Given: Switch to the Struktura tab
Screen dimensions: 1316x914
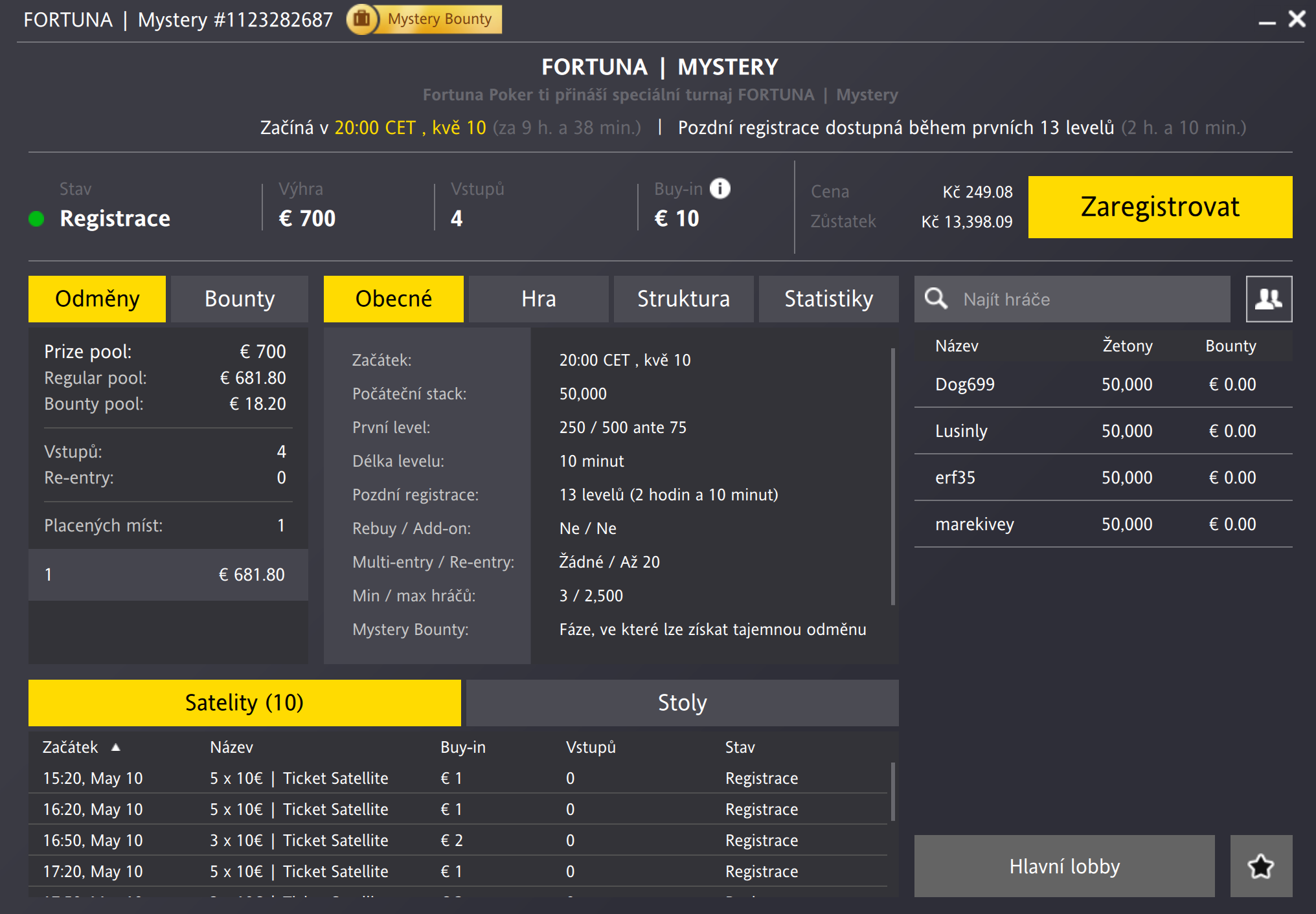Looking at the screenshot, I should pos(683,298).
